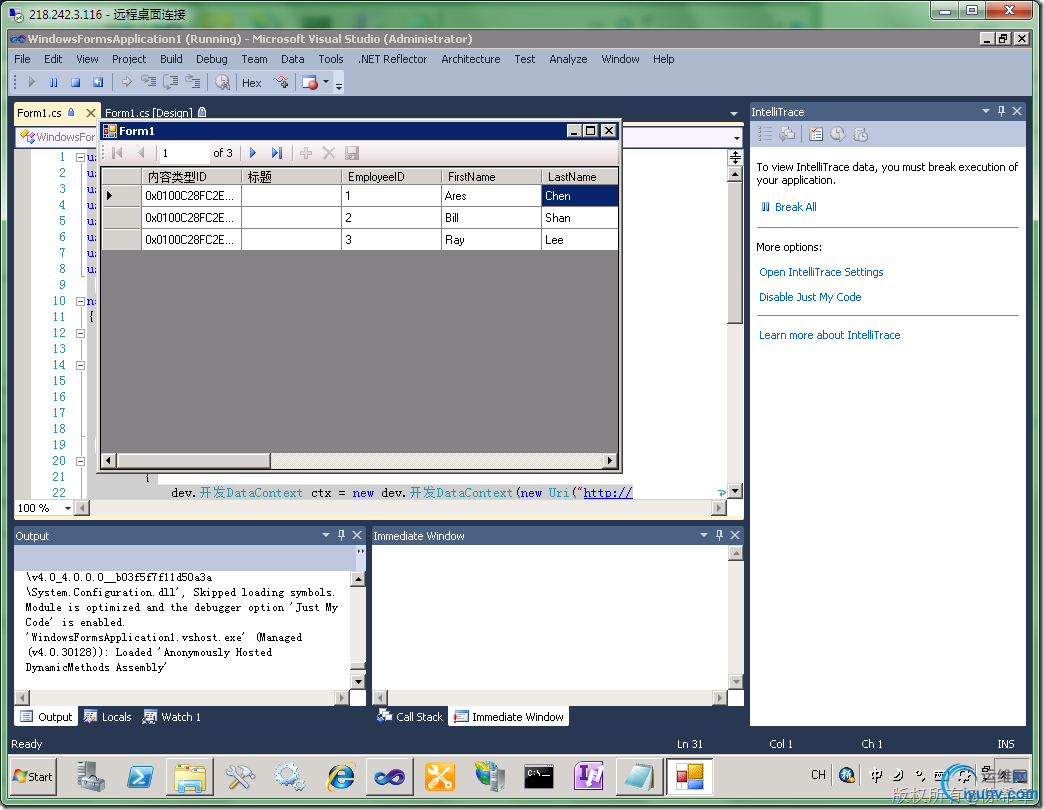This screenshot has height=810, width=1044.
Task: Open Internet Explorer from the taskbar
Action: [340, 777]
